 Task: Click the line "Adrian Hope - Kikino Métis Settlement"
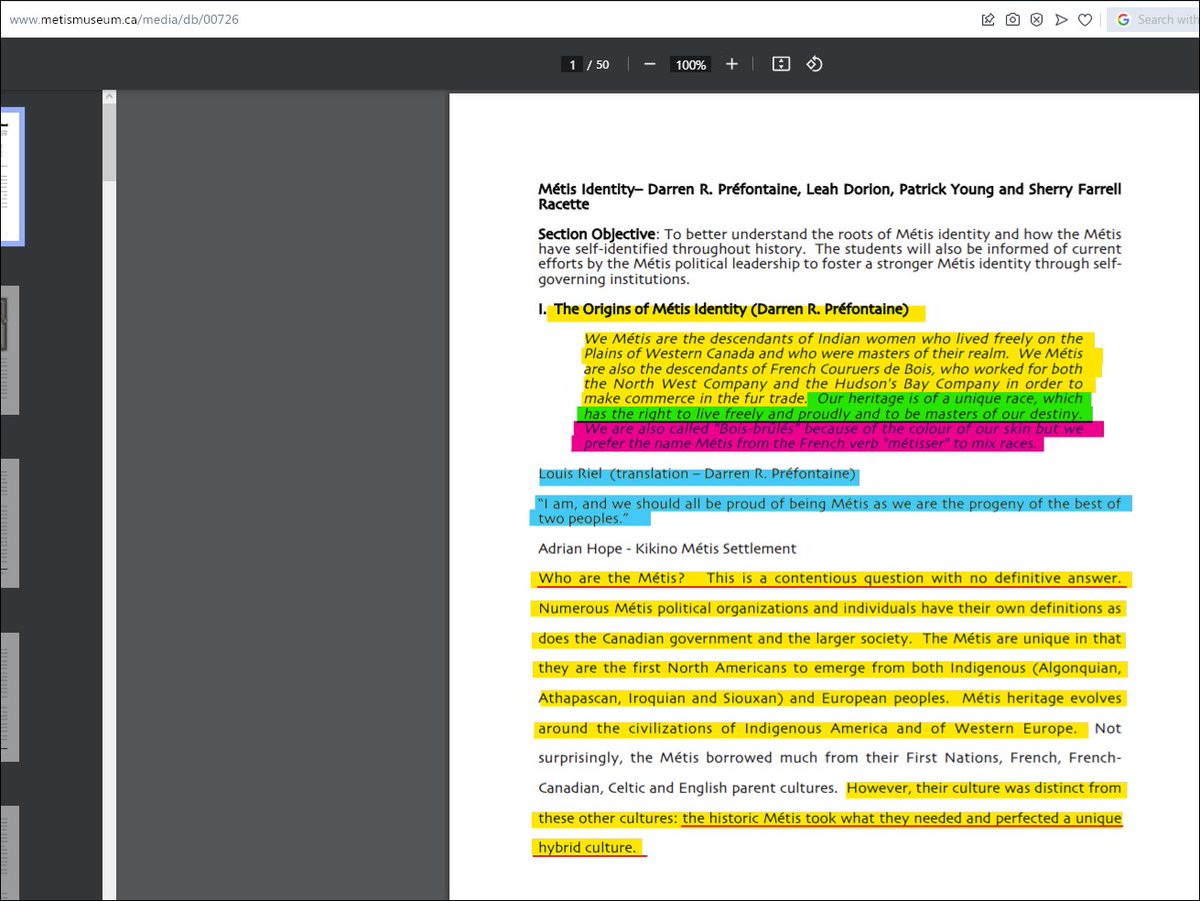(x=667, y=548)
